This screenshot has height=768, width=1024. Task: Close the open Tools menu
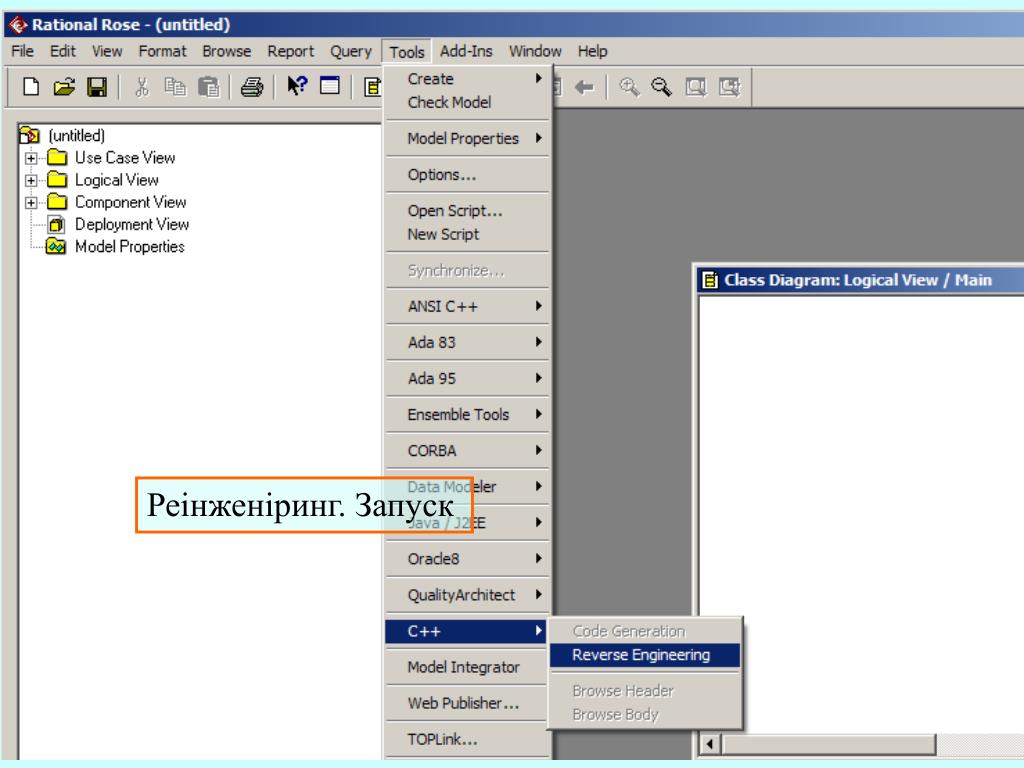coord(407,52)
